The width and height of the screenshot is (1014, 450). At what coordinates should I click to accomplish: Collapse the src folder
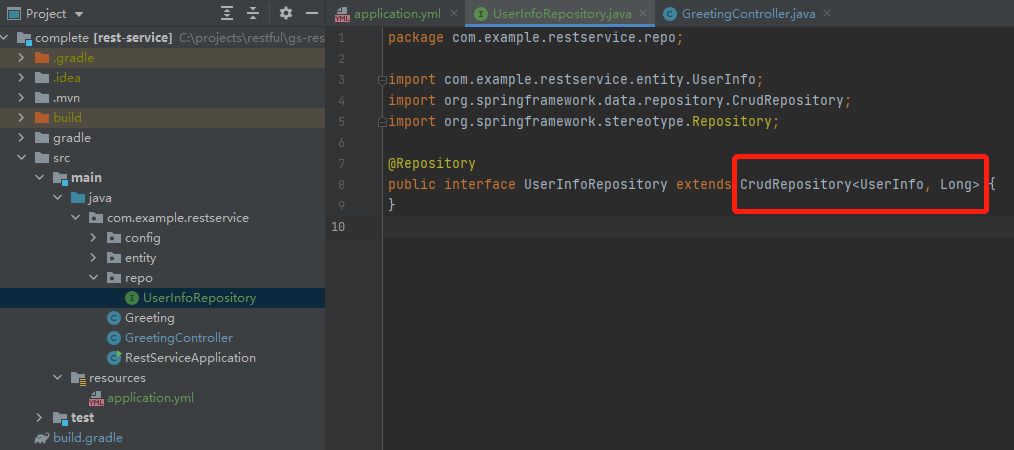pos(21,158)
